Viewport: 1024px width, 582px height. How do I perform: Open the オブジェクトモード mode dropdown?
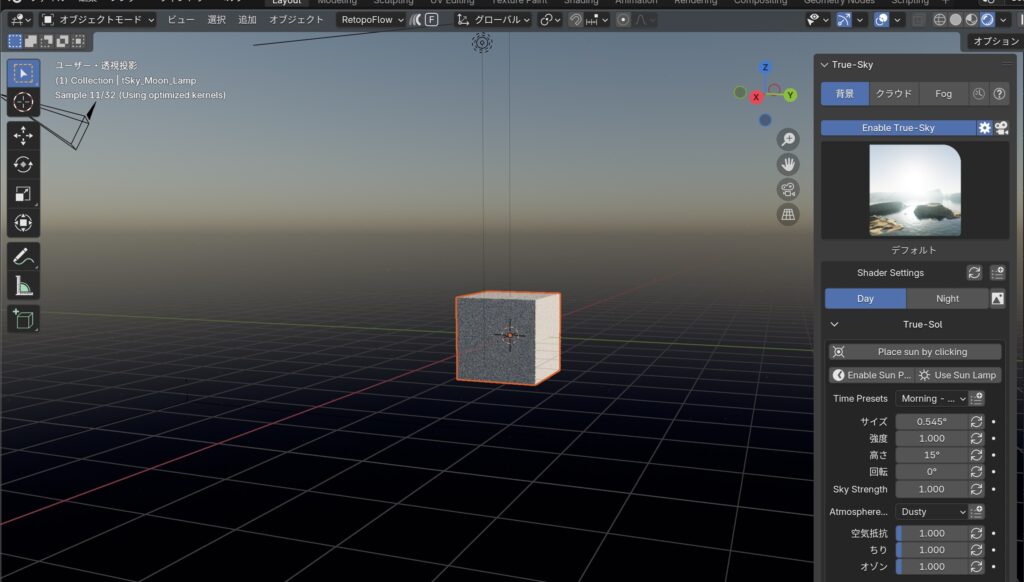tap(98, 20)
